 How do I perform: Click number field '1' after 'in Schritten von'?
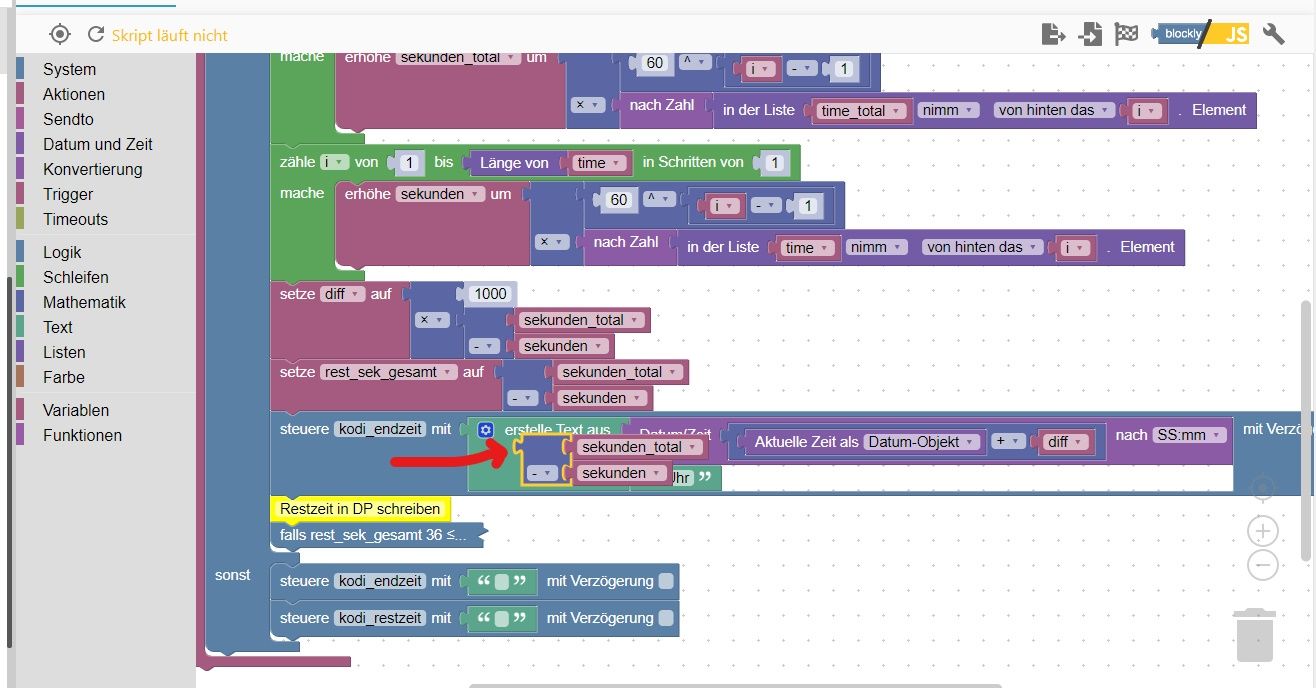[x=774, y=162]
